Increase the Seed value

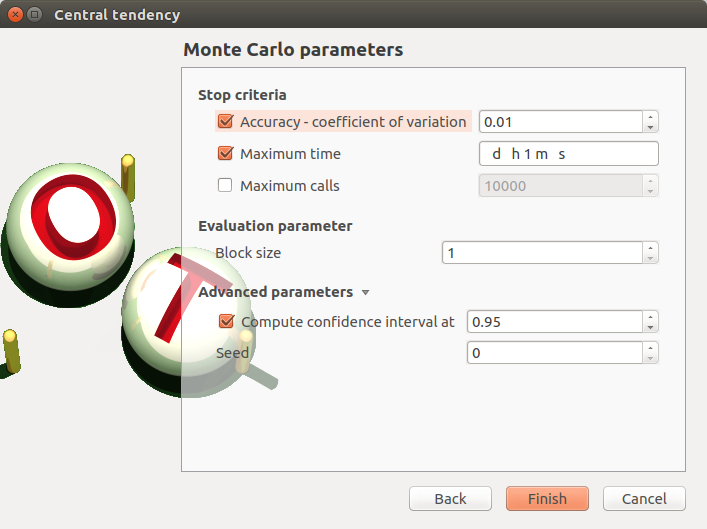click(x=651, y=347)
